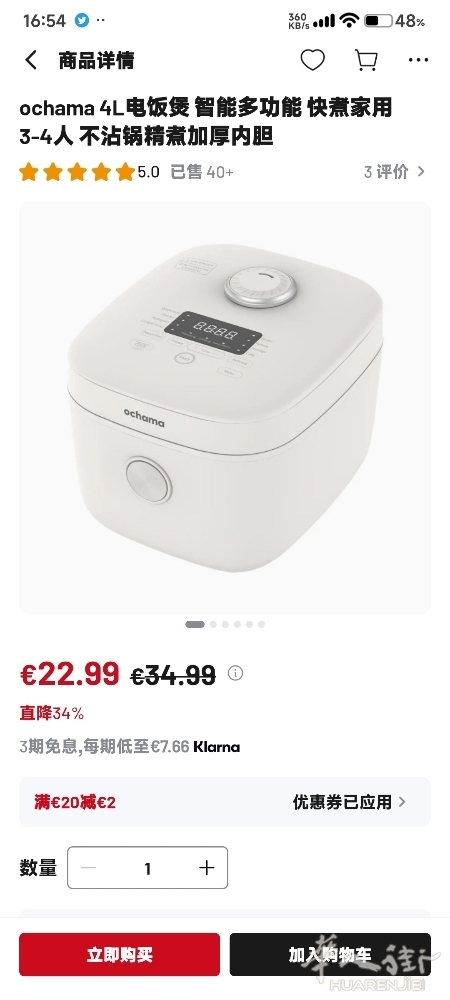
Task: Open the three-dot more options menu
Action: coord(418,61)
